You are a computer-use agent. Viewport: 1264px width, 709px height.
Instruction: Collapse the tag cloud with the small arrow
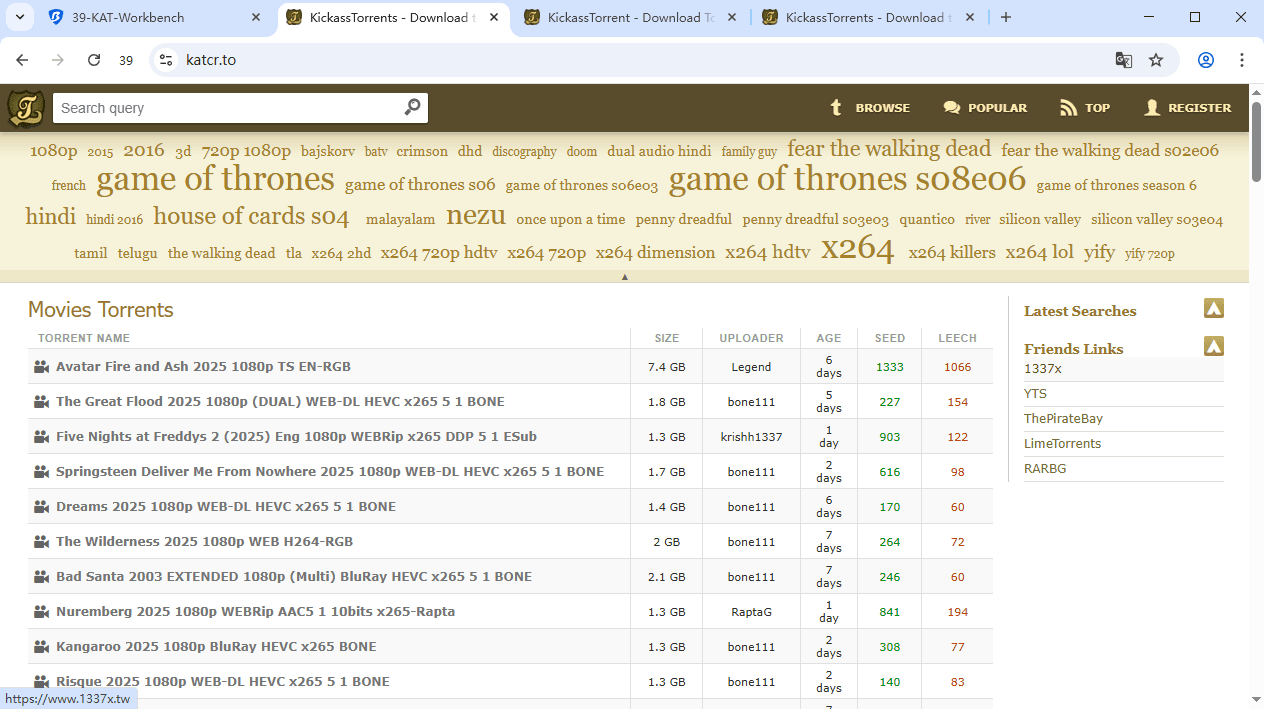(x=625, y=277)
